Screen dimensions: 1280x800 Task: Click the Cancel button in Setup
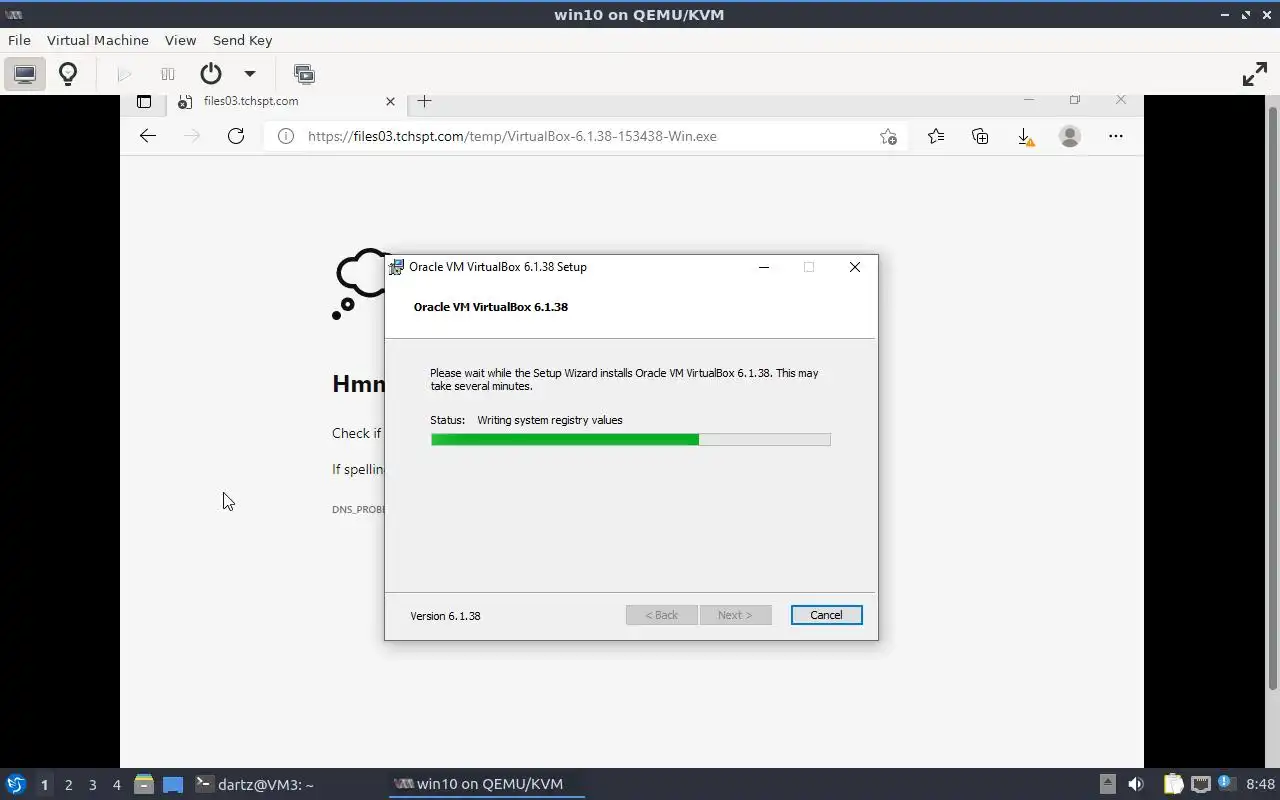(x=826, y=615)
